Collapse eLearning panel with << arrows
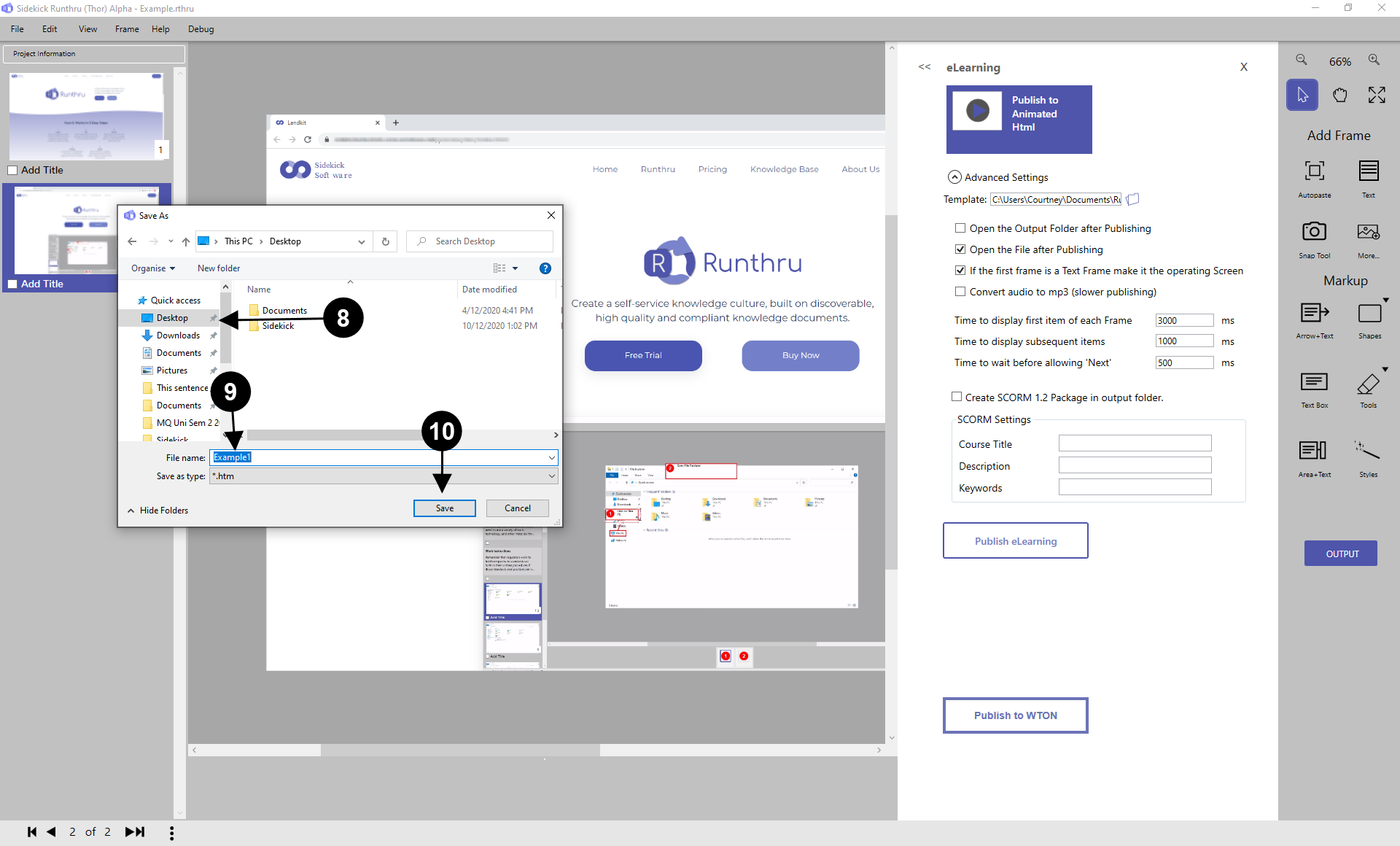This screenshot has width=1400, height=846. 925,67
